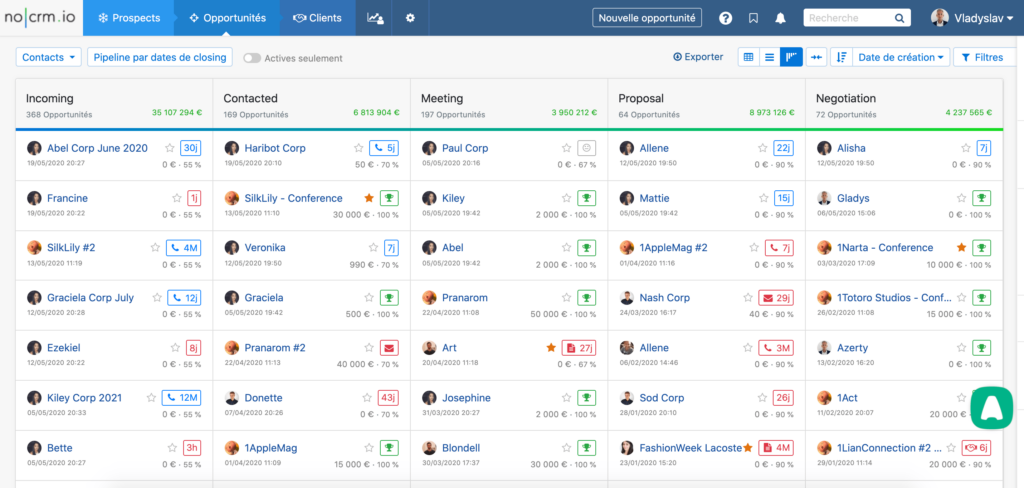Toggle the Actives seulement switch
This screenshot has height=488, width=1024.
tap(251, 58)
